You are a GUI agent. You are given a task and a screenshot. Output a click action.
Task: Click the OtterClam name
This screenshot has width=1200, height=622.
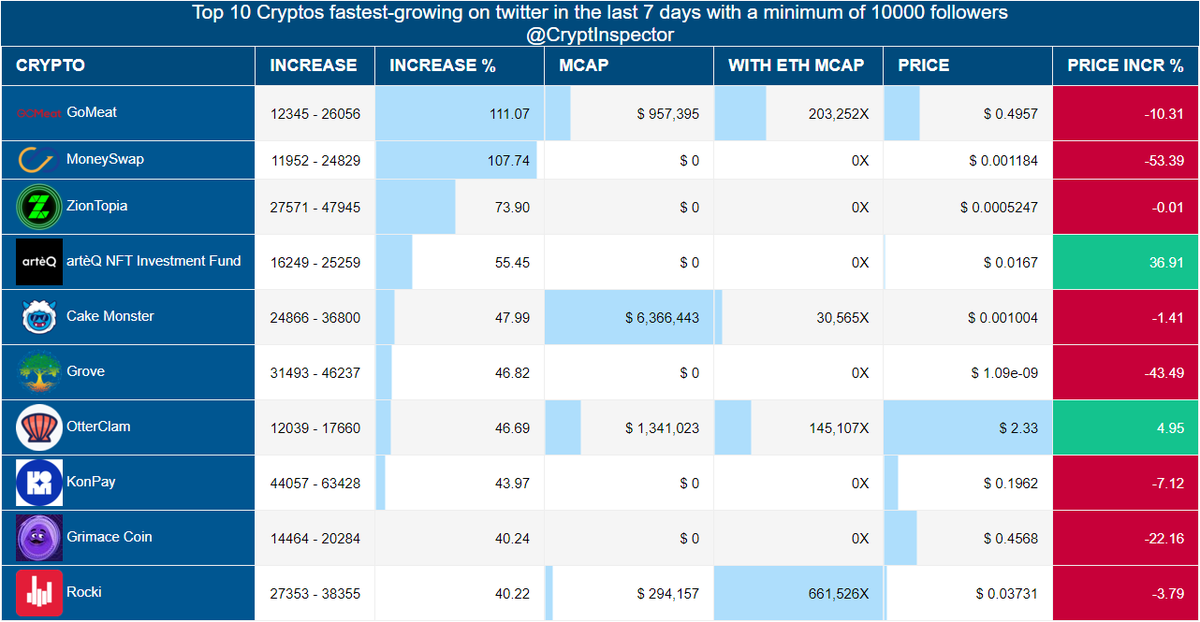coord(99,426)
